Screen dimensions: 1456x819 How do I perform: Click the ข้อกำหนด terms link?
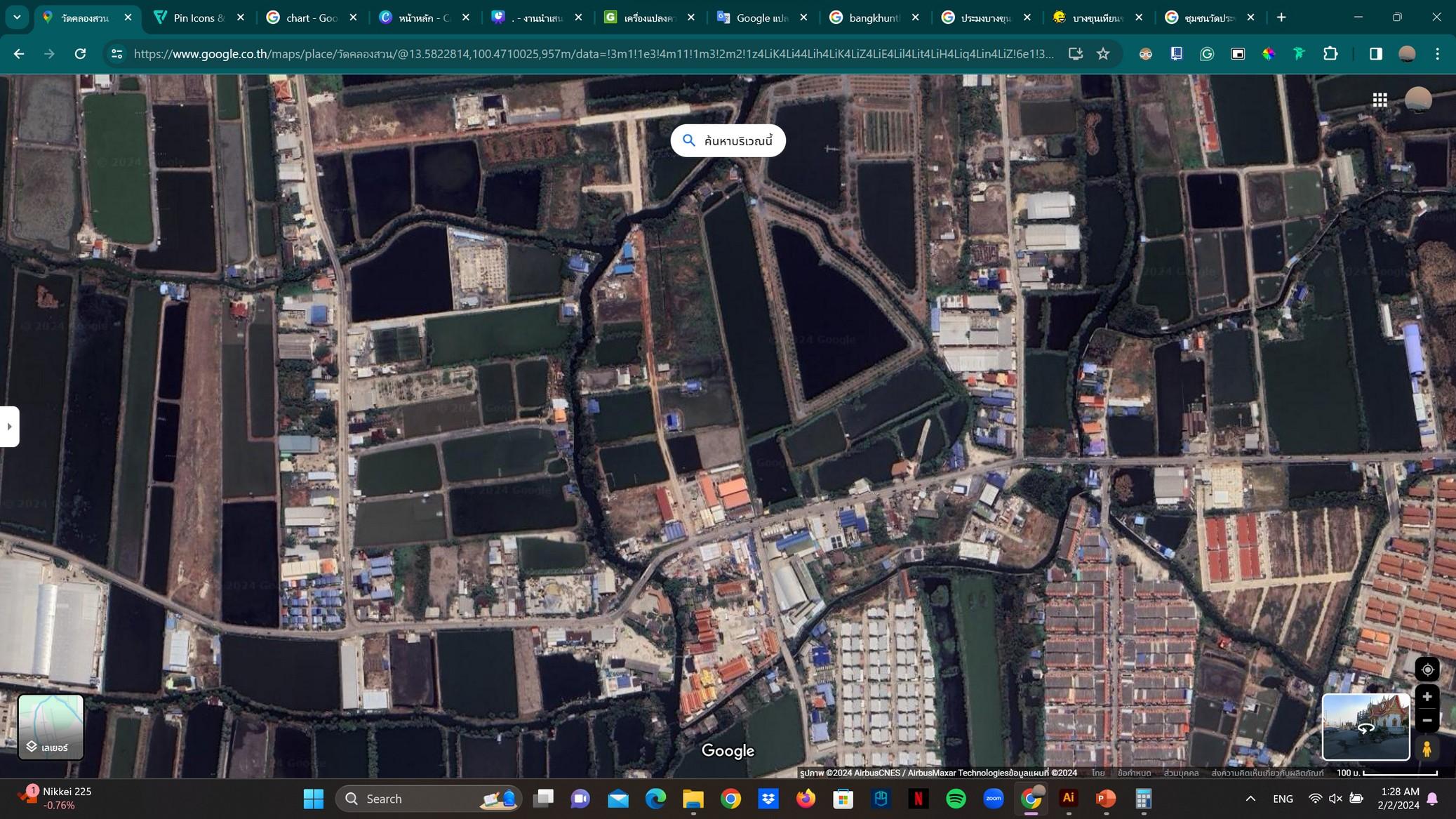pyautogui.click(x=1134, y=773)
